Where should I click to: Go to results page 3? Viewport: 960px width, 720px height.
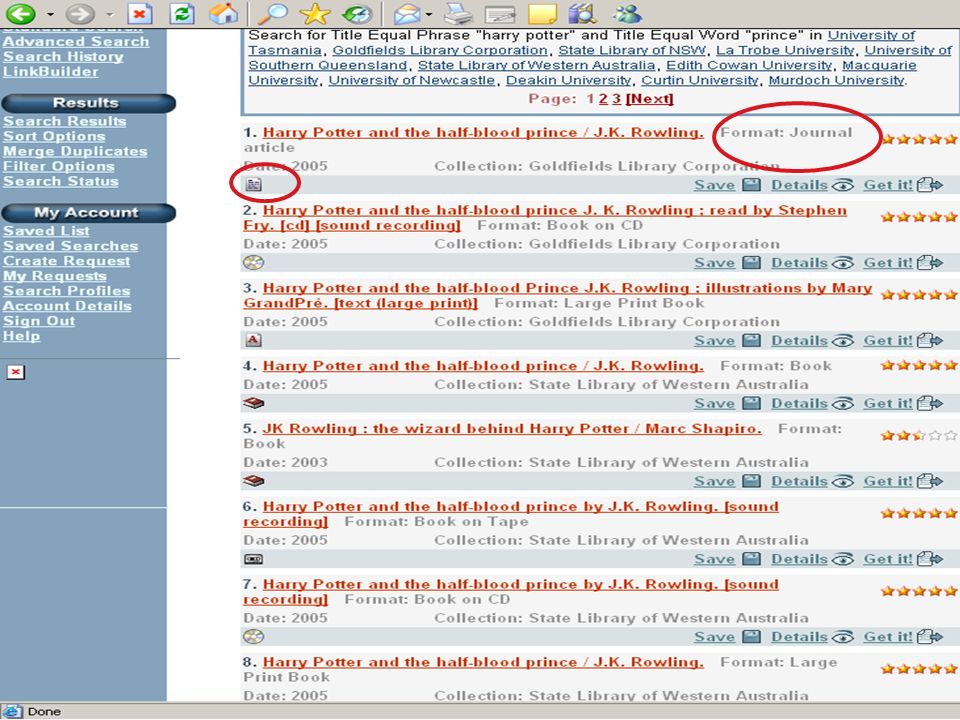point(616,99)
